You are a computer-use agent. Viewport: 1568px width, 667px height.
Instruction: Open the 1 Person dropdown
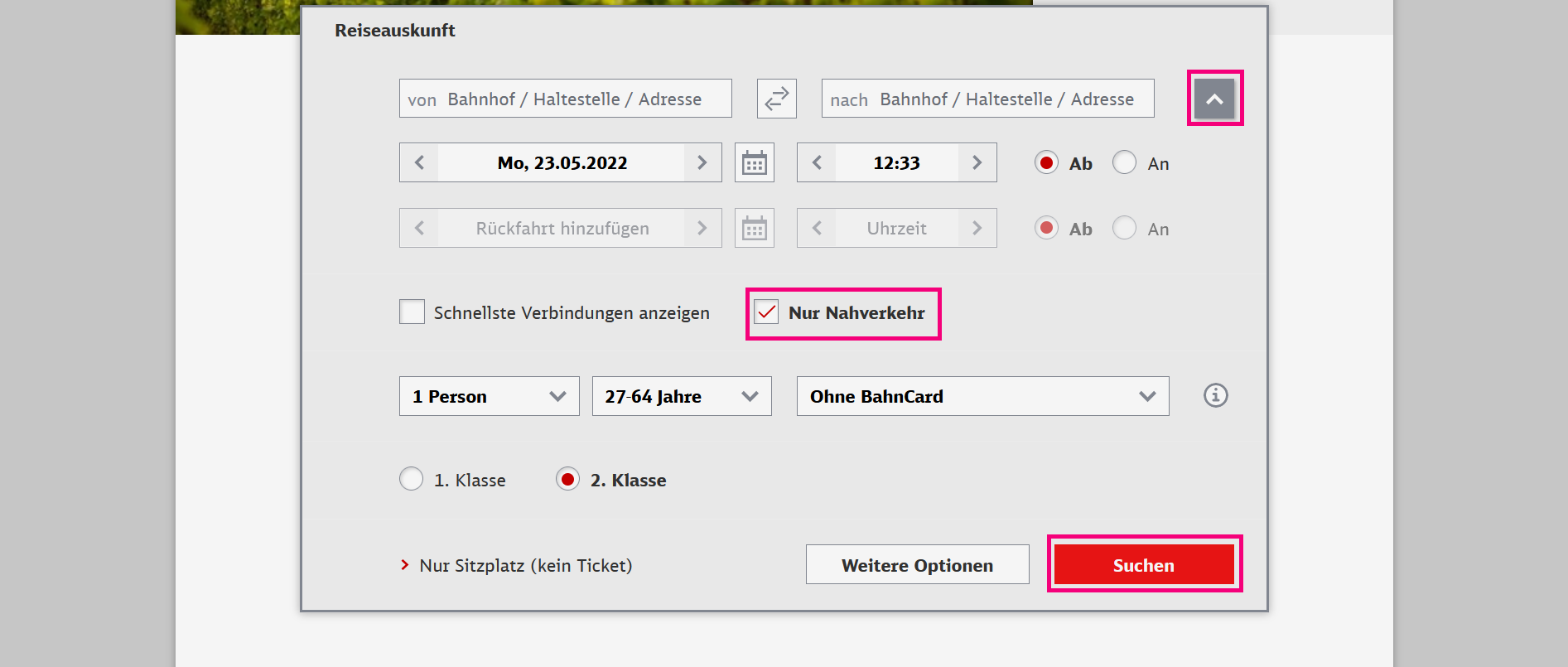tap(489, 396)
